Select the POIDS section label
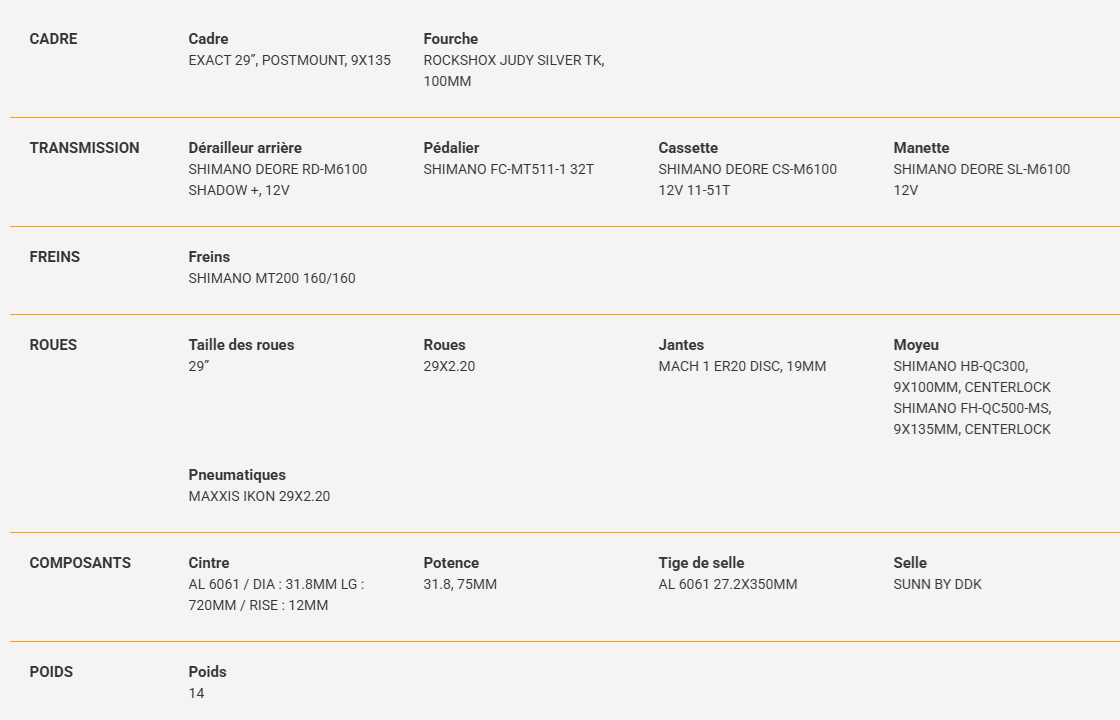Screen dimensions: 1120x720 51,671
